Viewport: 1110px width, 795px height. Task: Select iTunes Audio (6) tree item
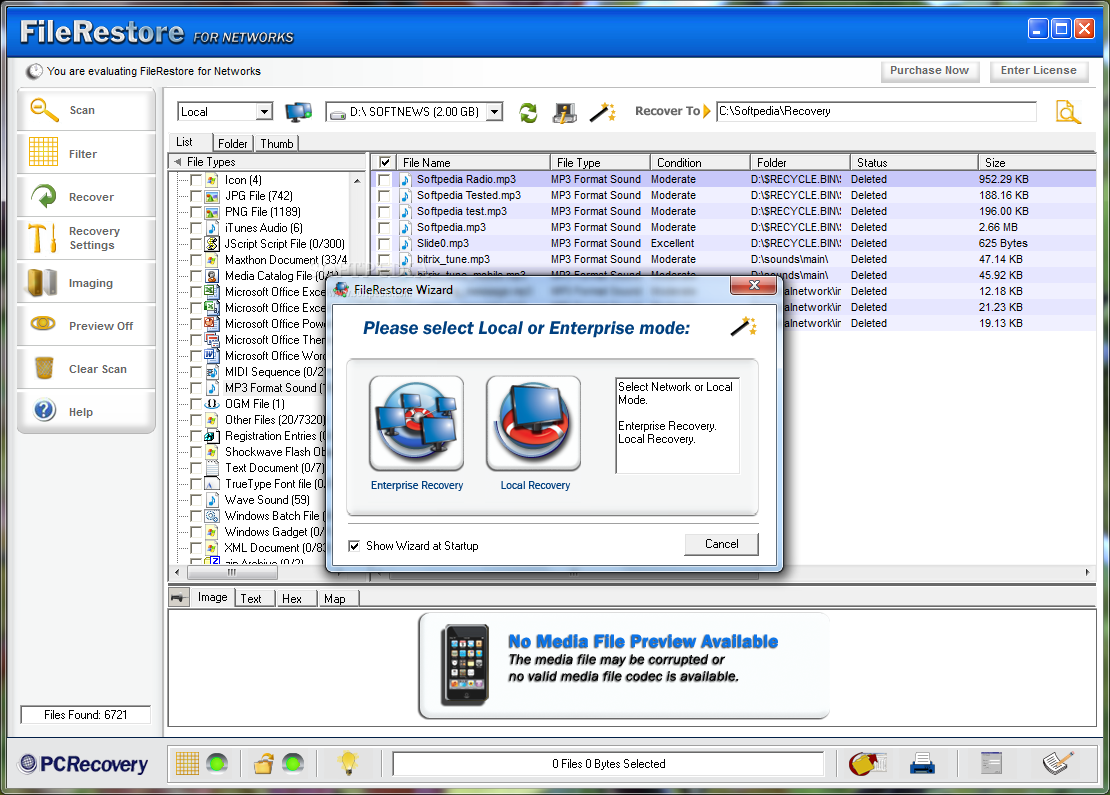pyautogui.click(x=263, y=228)
